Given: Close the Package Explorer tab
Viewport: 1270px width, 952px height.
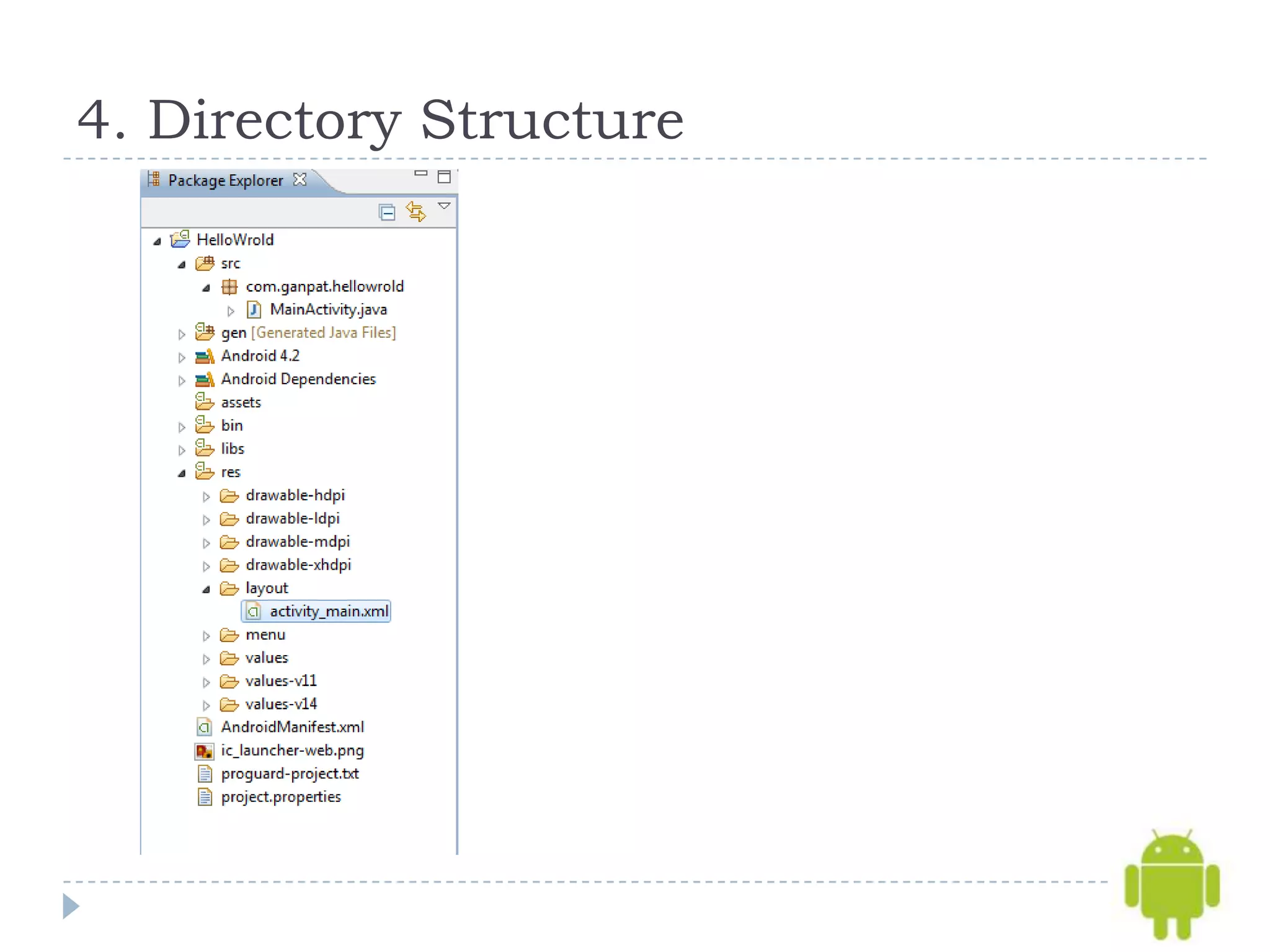Looking at the screenshot, I should (x=300, y=179).
